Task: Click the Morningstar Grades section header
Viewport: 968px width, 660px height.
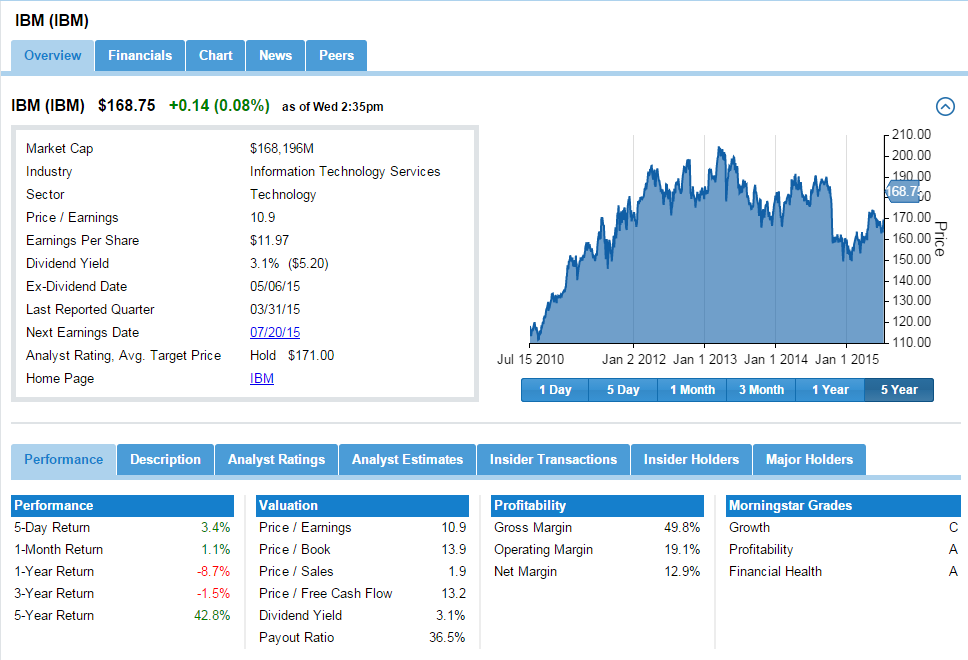Action: tap(843, 506)
